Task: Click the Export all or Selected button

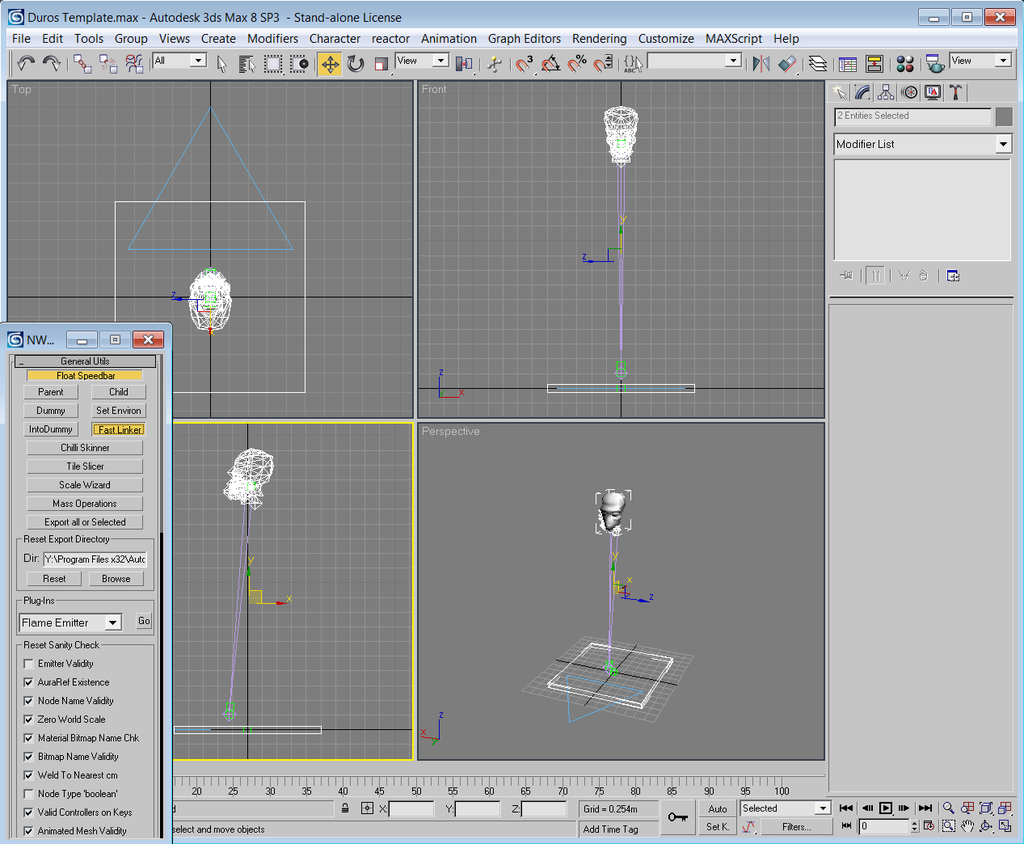Action: coord(85,522)
